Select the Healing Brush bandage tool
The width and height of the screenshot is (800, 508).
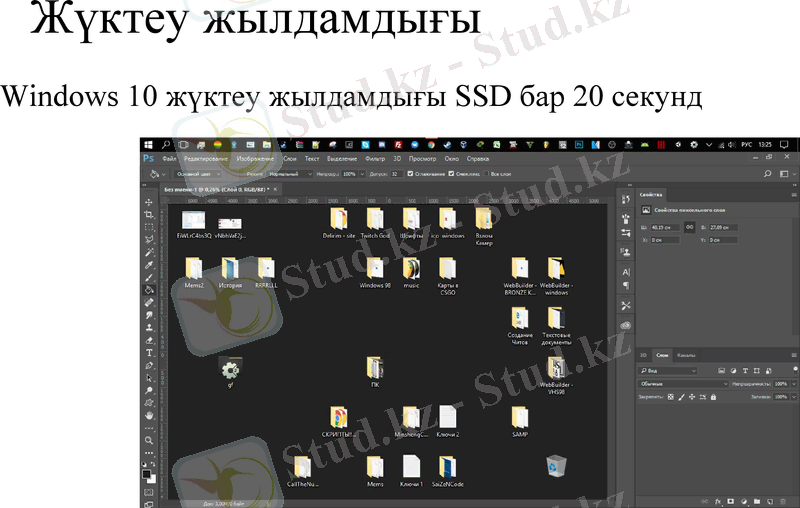(148, 302)
